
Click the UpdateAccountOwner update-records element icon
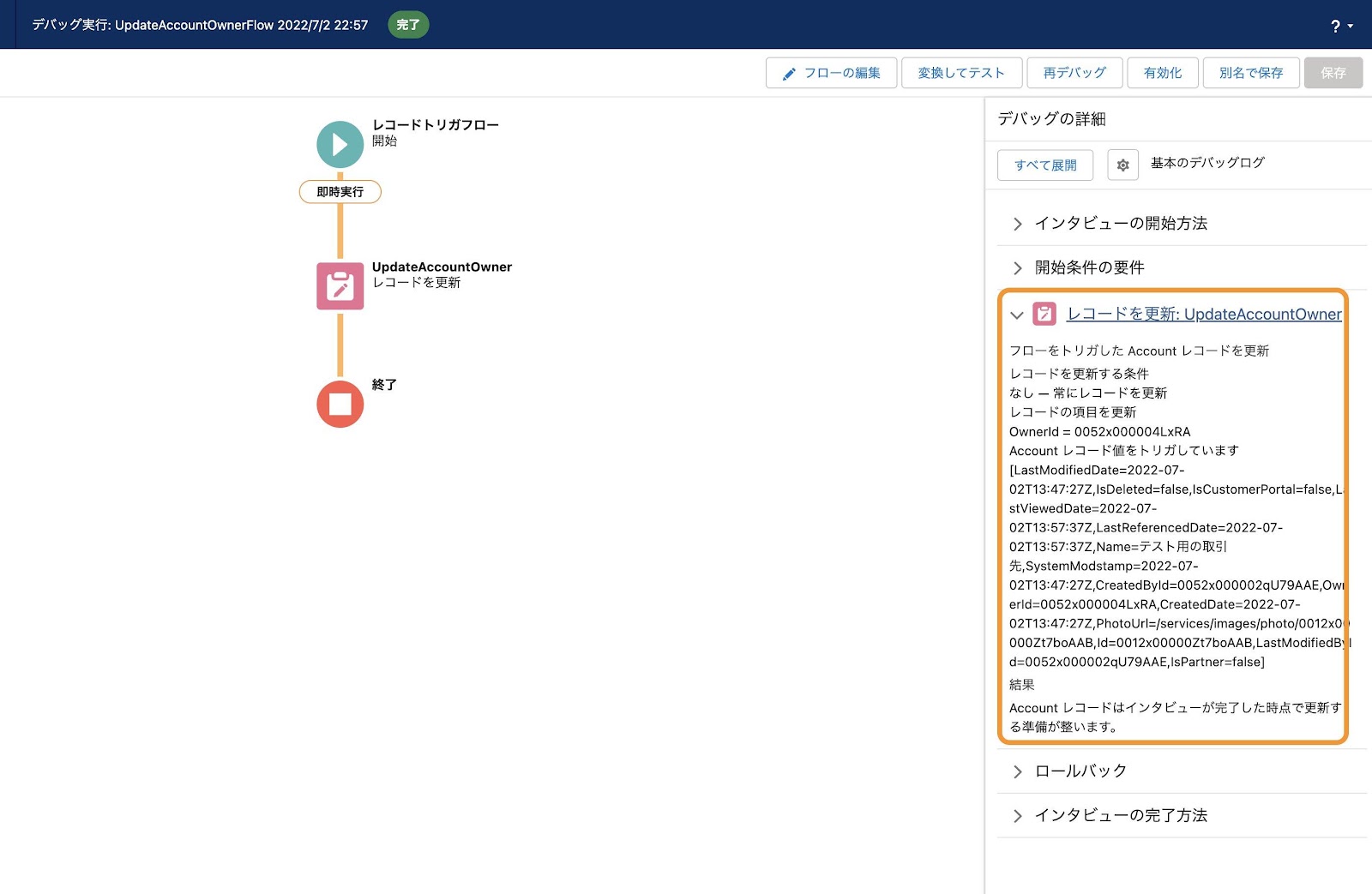coord(340,285)
